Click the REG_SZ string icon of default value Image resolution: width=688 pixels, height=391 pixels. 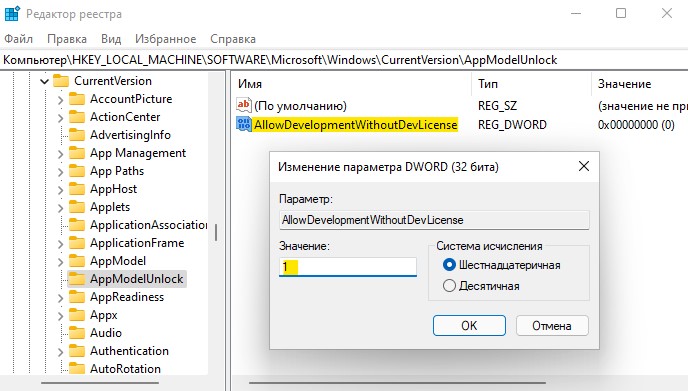pyautogui.click(x=244, y=105)
